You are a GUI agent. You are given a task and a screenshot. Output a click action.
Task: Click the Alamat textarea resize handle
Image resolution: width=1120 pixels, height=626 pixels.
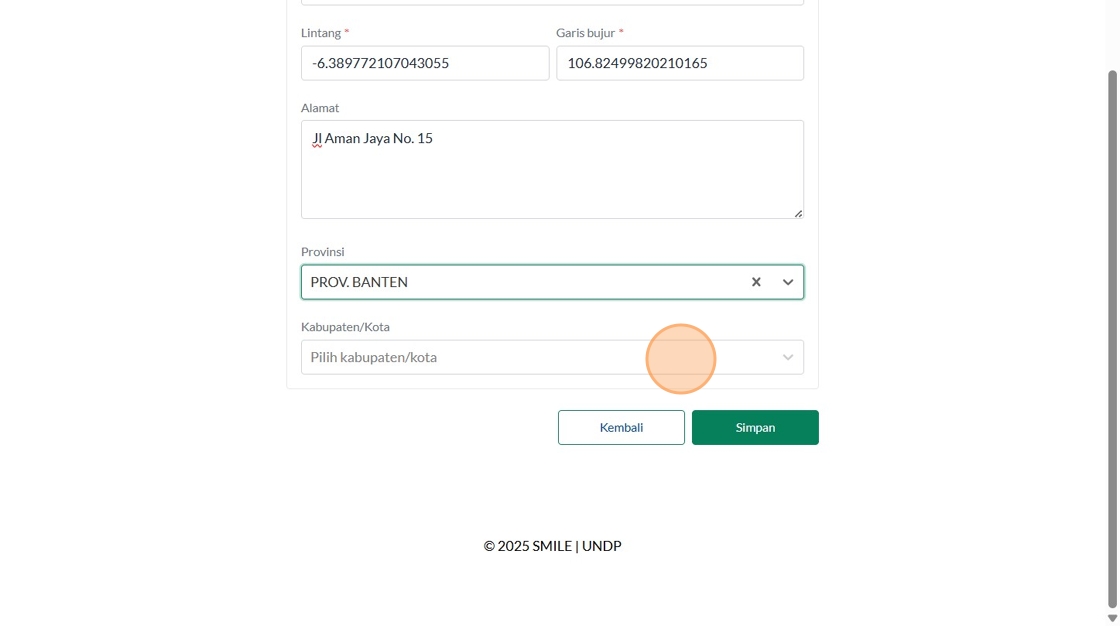(x=798, y=213)
